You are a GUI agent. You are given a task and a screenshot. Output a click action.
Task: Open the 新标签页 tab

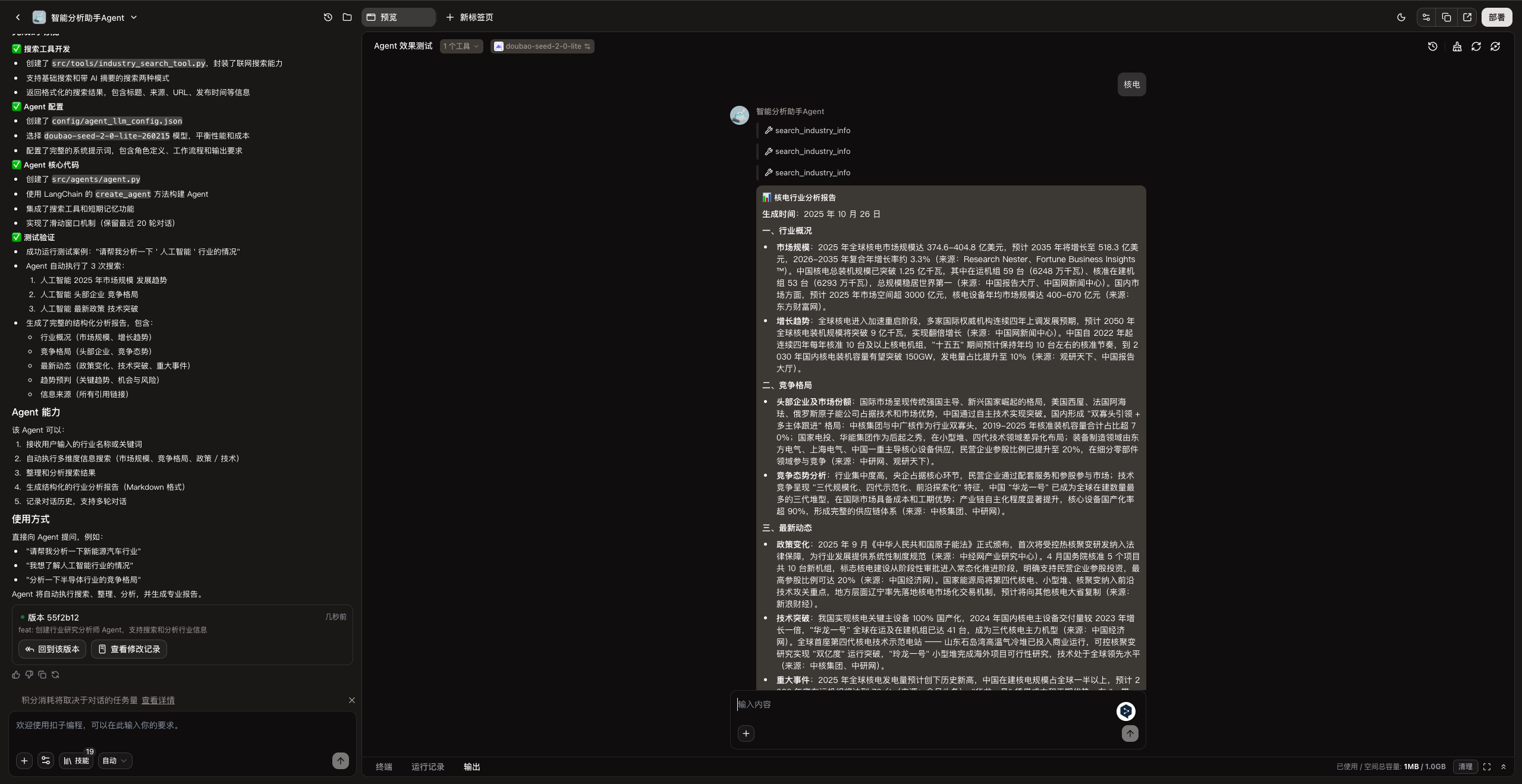click(x=470, y=17)
